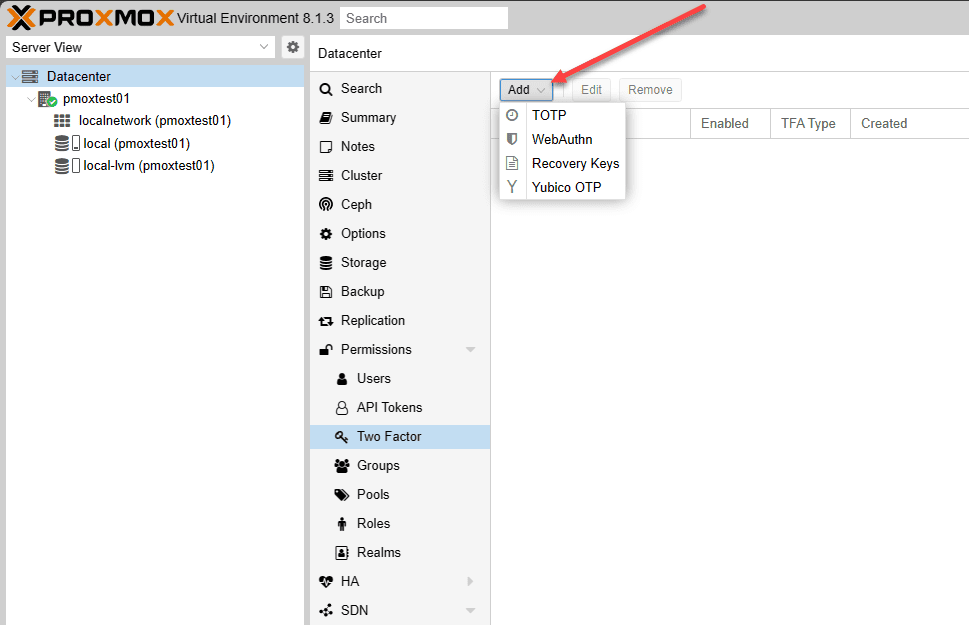Click the gear icon beside Server View

point(293,47)
